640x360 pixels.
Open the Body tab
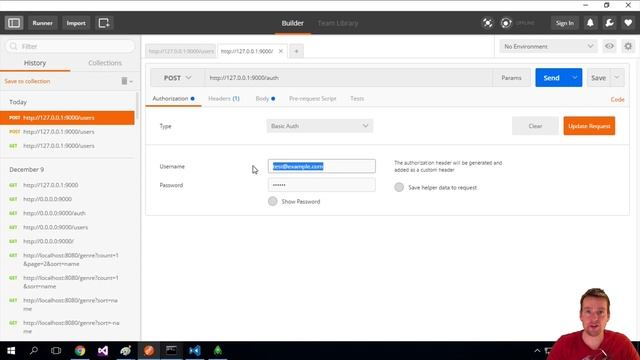pos(265,98)
